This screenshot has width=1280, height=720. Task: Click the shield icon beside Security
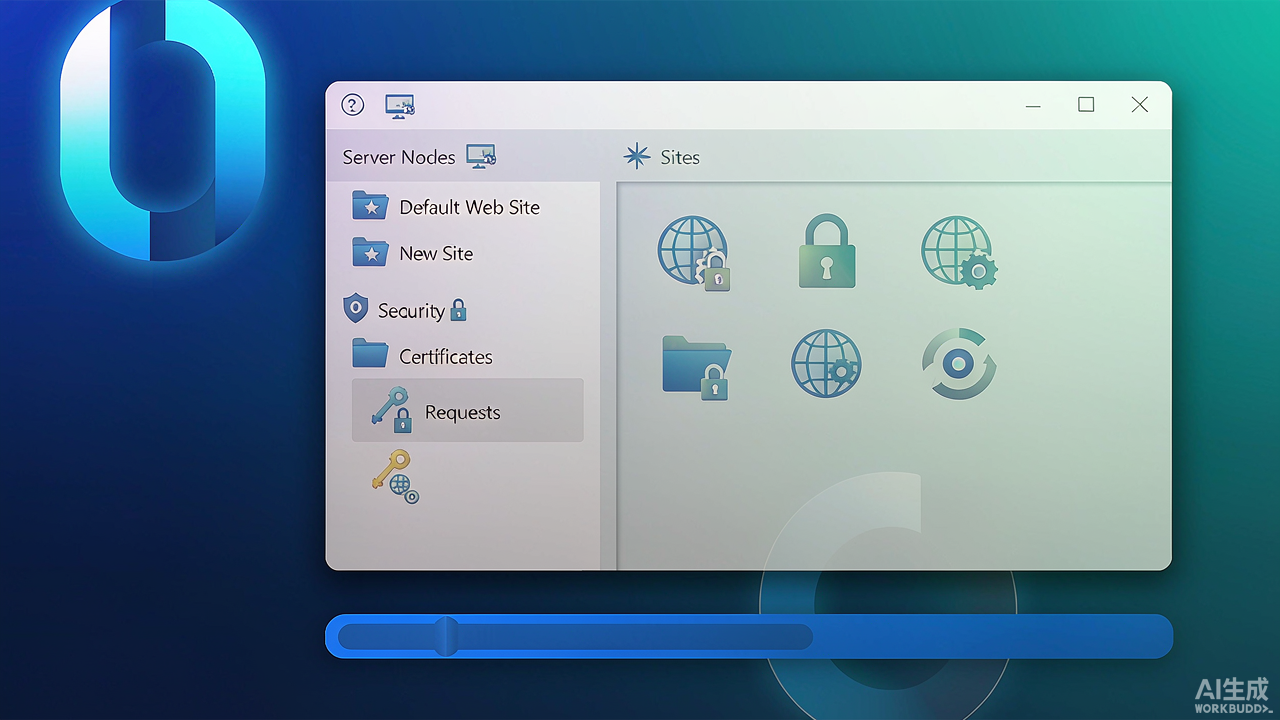(356, 308)
